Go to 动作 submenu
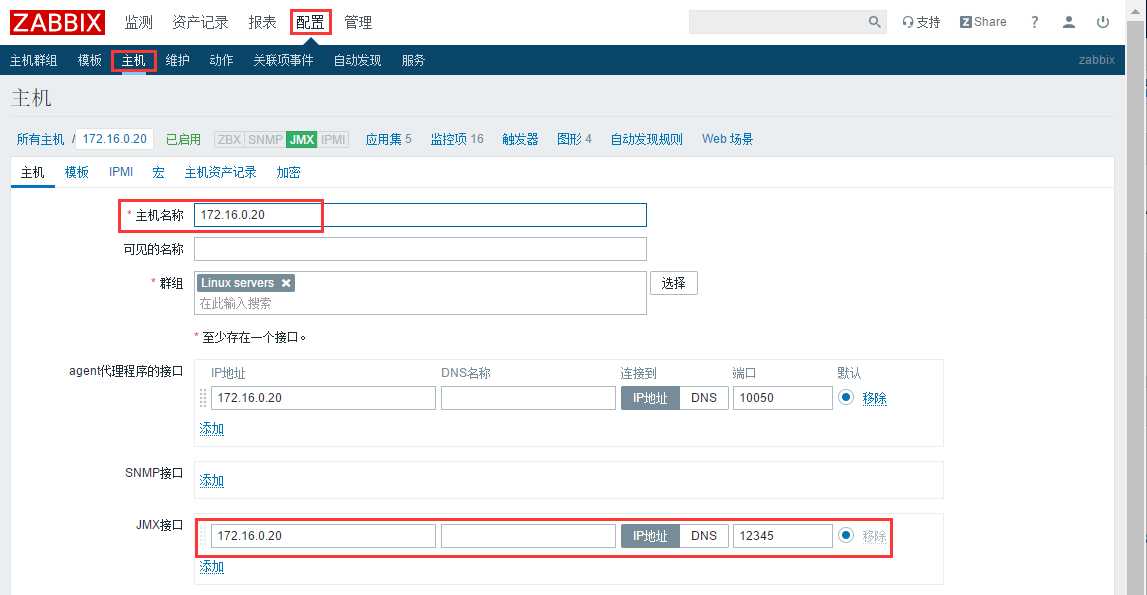The width and height of the screenshot is (1147, 595). click(222, 60)
